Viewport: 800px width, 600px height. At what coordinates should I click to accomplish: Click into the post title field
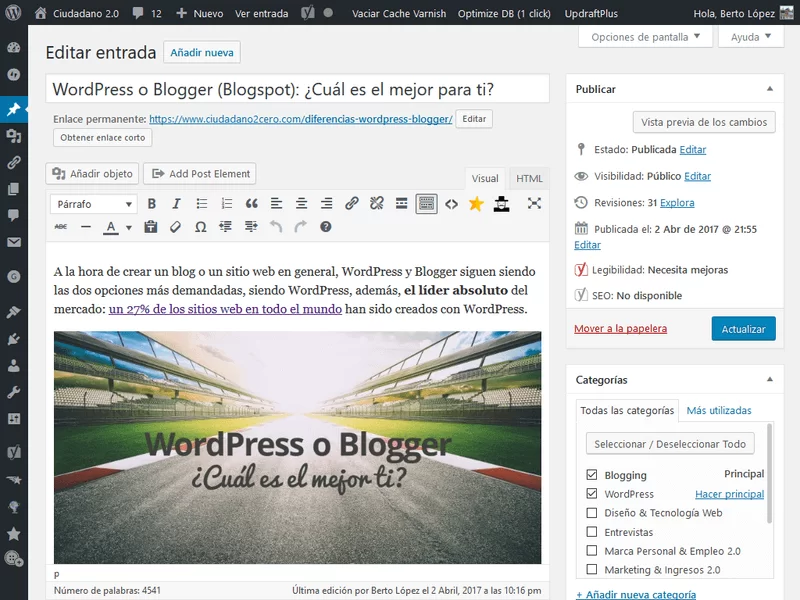click(297, 89)
